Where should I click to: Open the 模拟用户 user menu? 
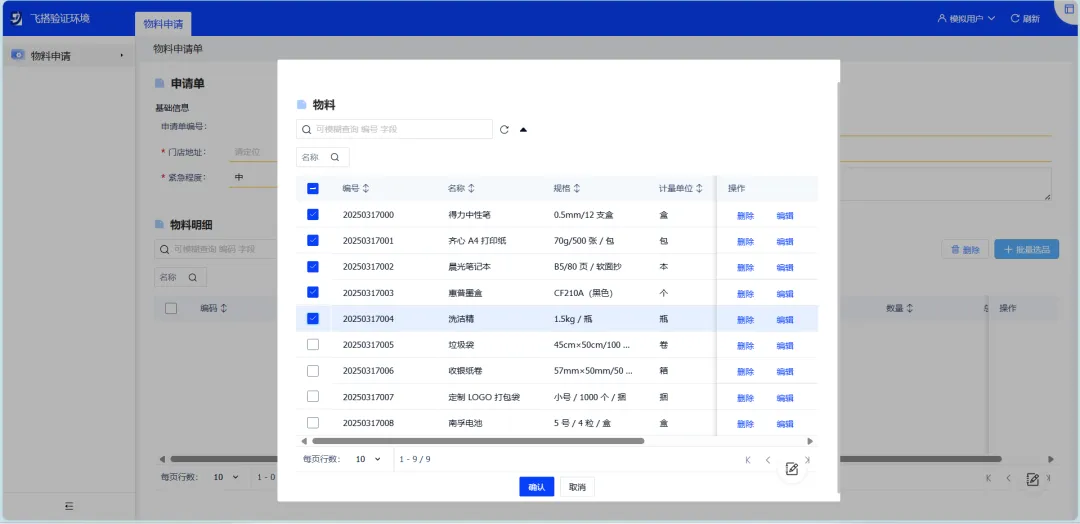coord(966,19)
